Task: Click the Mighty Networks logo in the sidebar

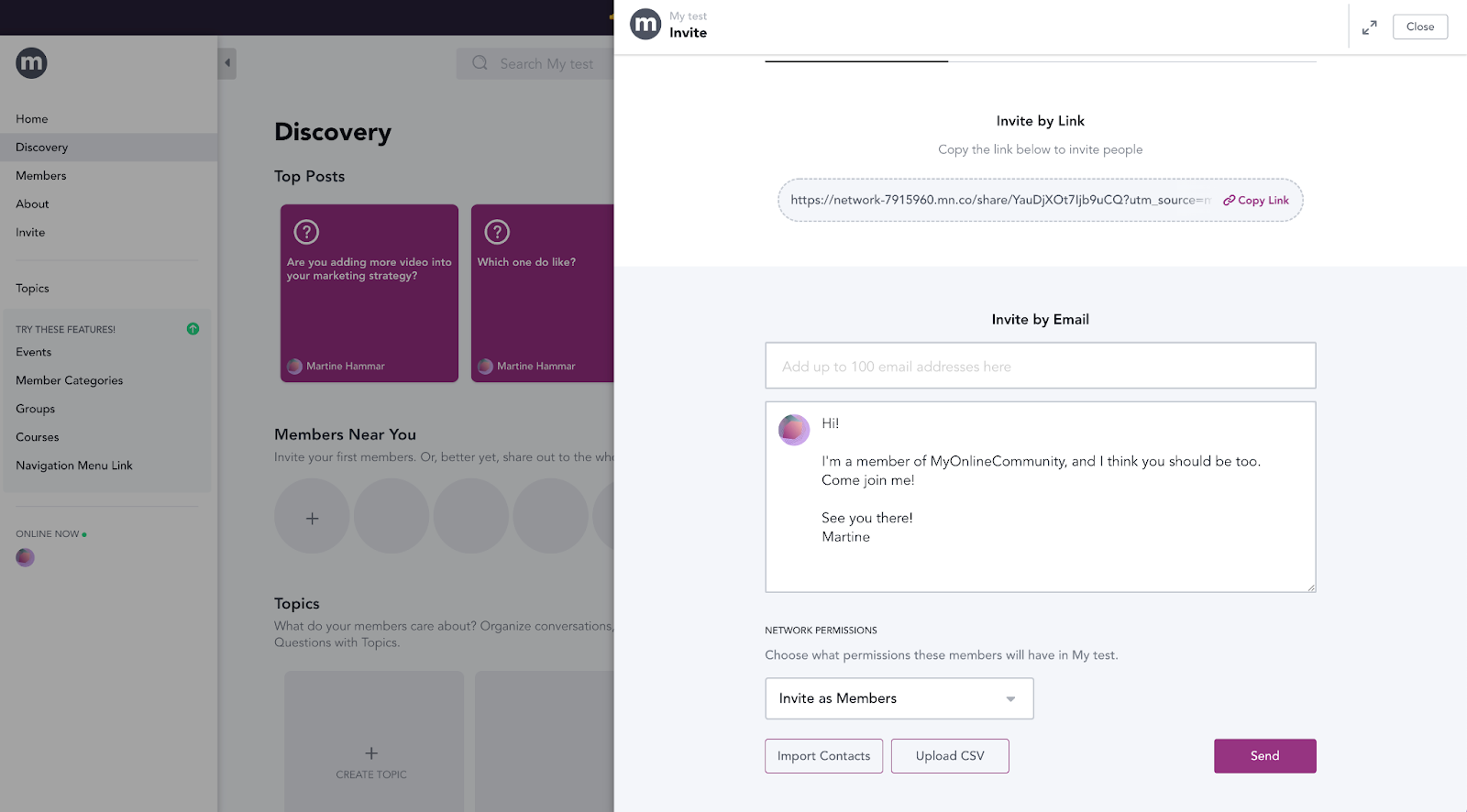Action: click(30, 62)
